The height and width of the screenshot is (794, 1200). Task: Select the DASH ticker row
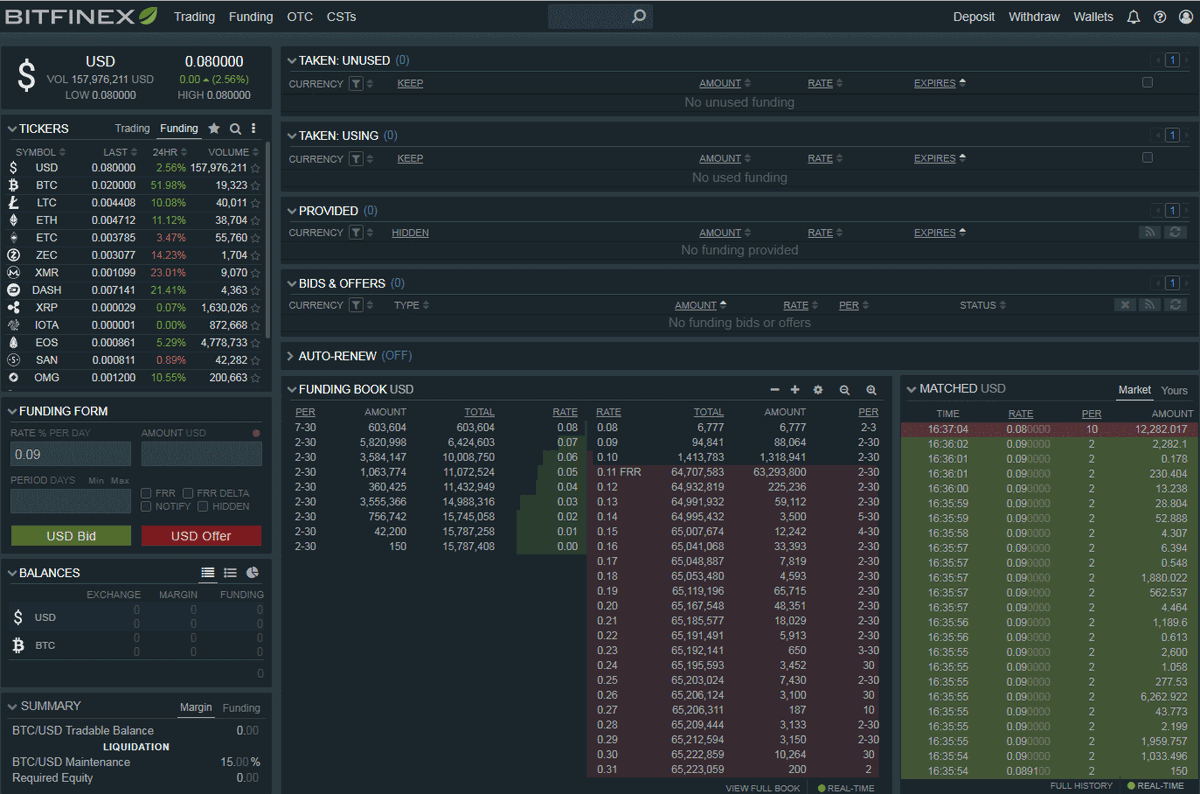click(x=135, y=290)
